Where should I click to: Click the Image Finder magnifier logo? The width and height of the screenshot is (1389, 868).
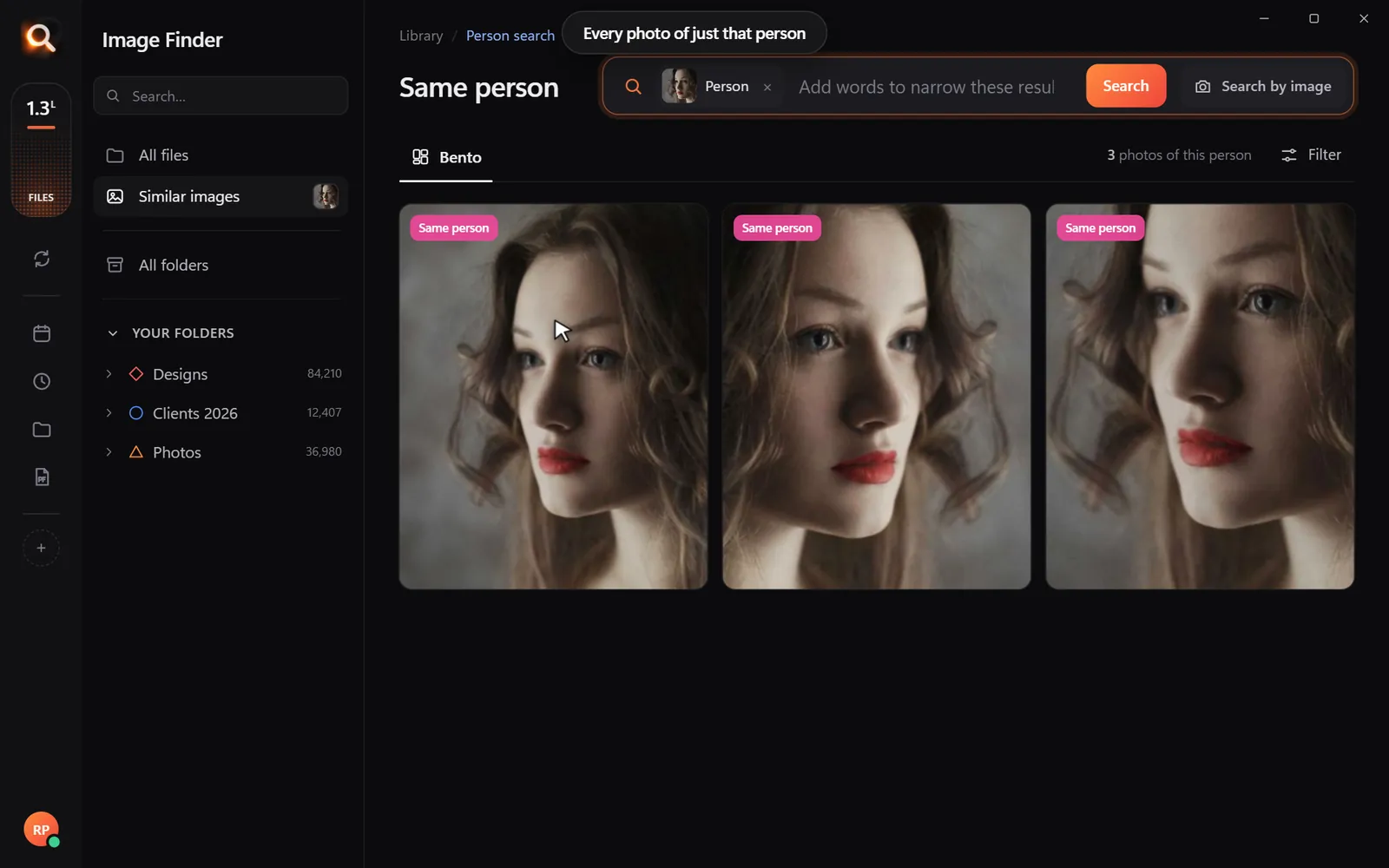click(x=40, y=37)
